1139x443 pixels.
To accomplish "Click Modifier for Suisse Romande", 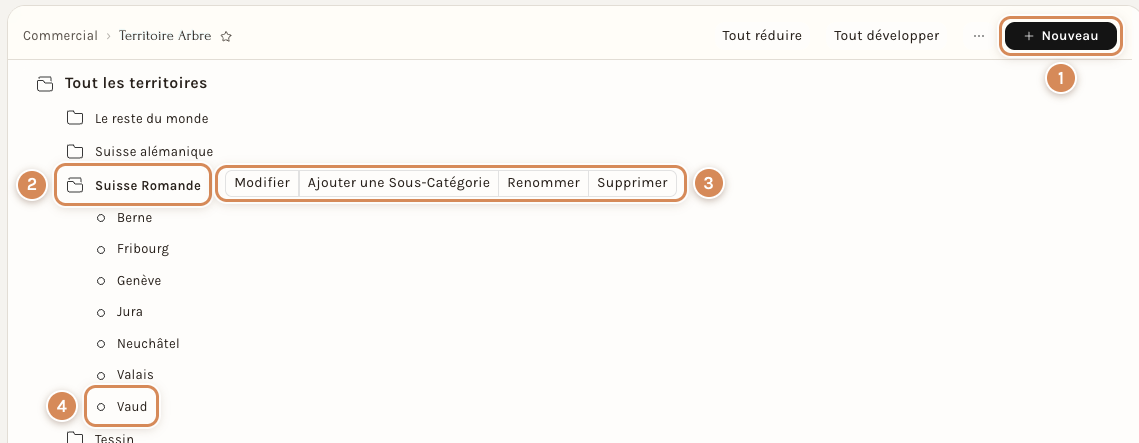I will 262,183.
